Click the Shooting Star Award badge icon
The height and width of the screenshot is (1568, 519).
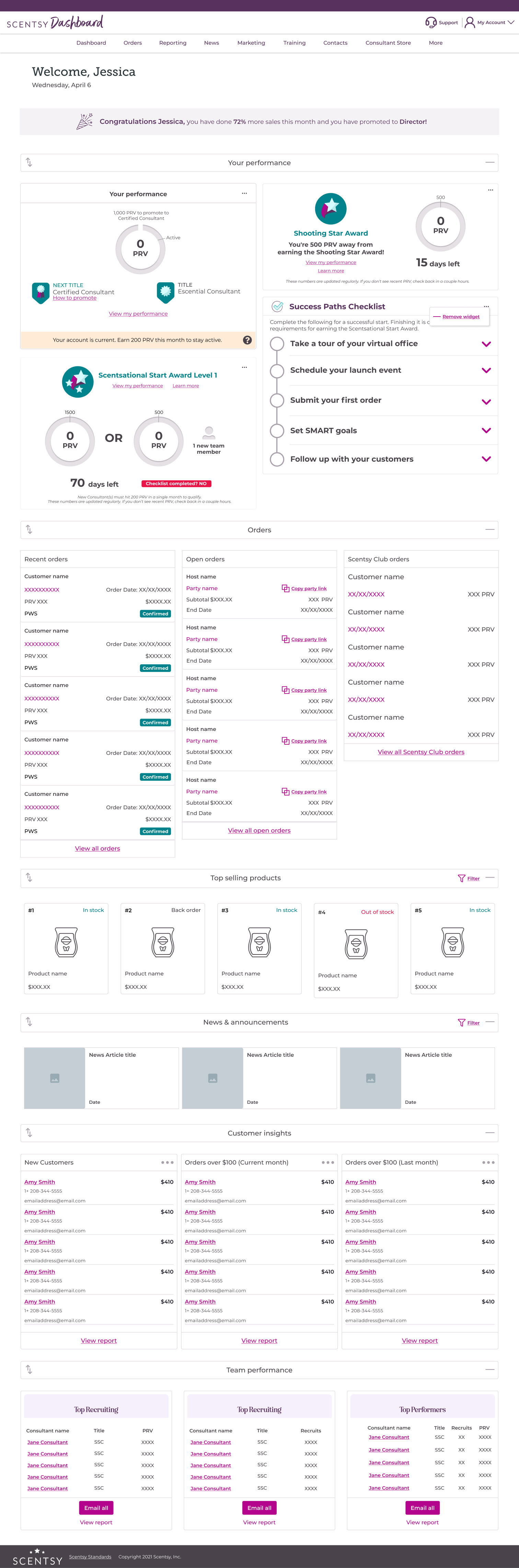[331, 209]
